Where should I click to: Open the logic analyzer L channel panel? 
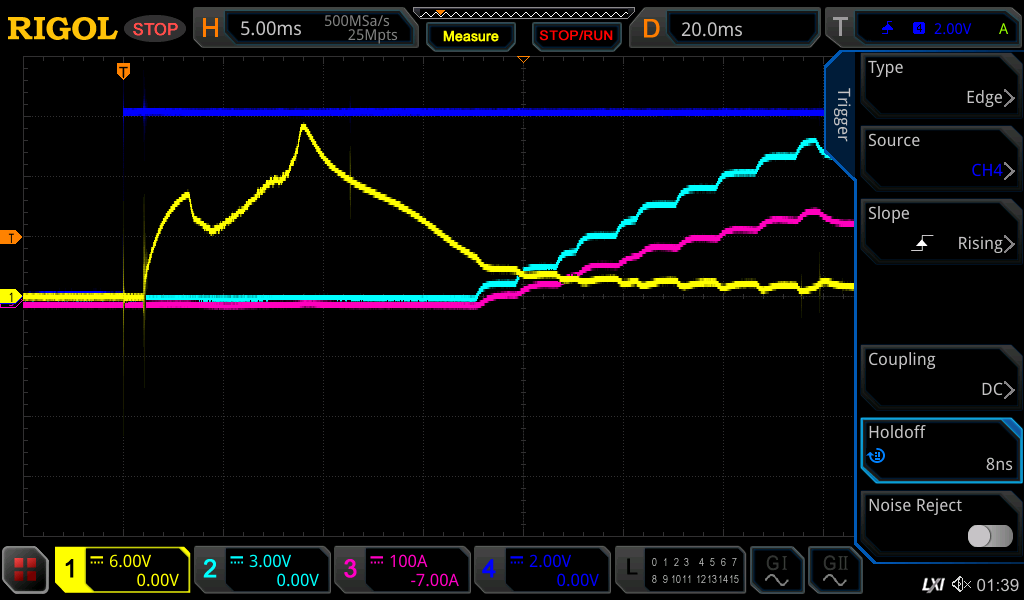pos(680,570)
